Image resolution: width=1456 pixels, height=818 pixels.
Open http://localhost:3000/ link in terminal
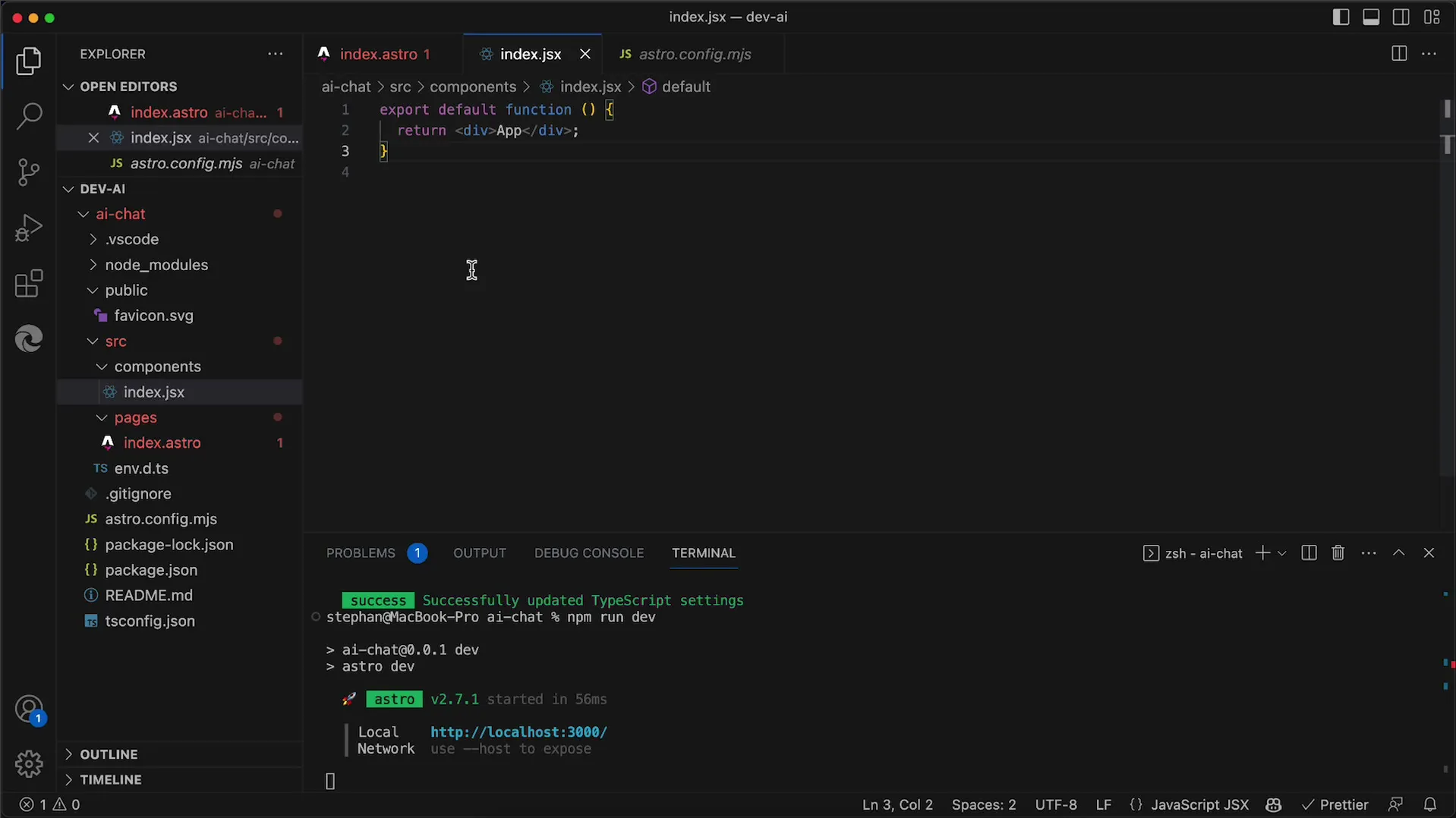coord(518,732)
